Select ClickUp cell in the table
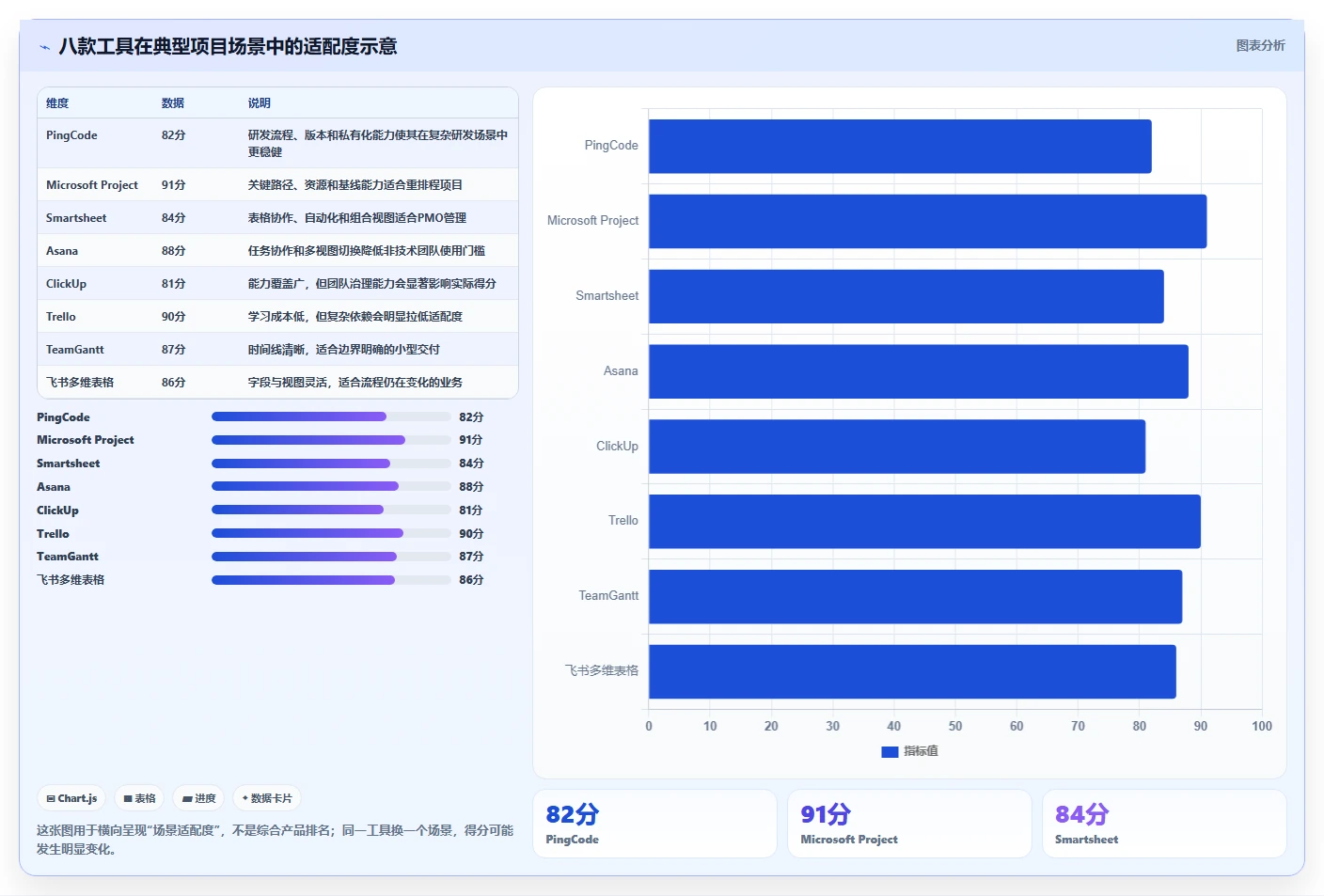 point(66,284)
